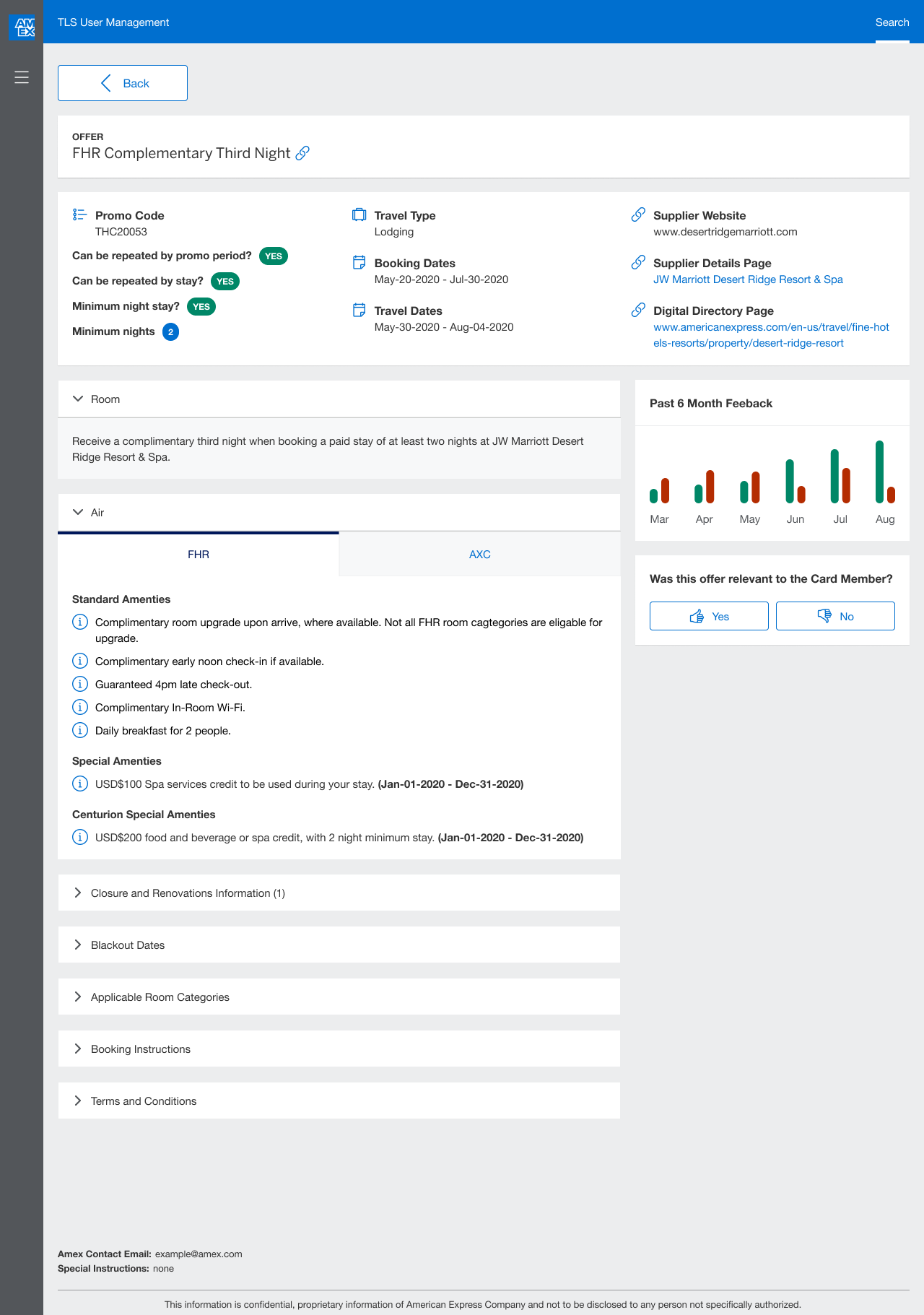924x1315 pixels.
Task: Click link icon beside offer title
Action: pyautogui.click(x=302, y=153)
